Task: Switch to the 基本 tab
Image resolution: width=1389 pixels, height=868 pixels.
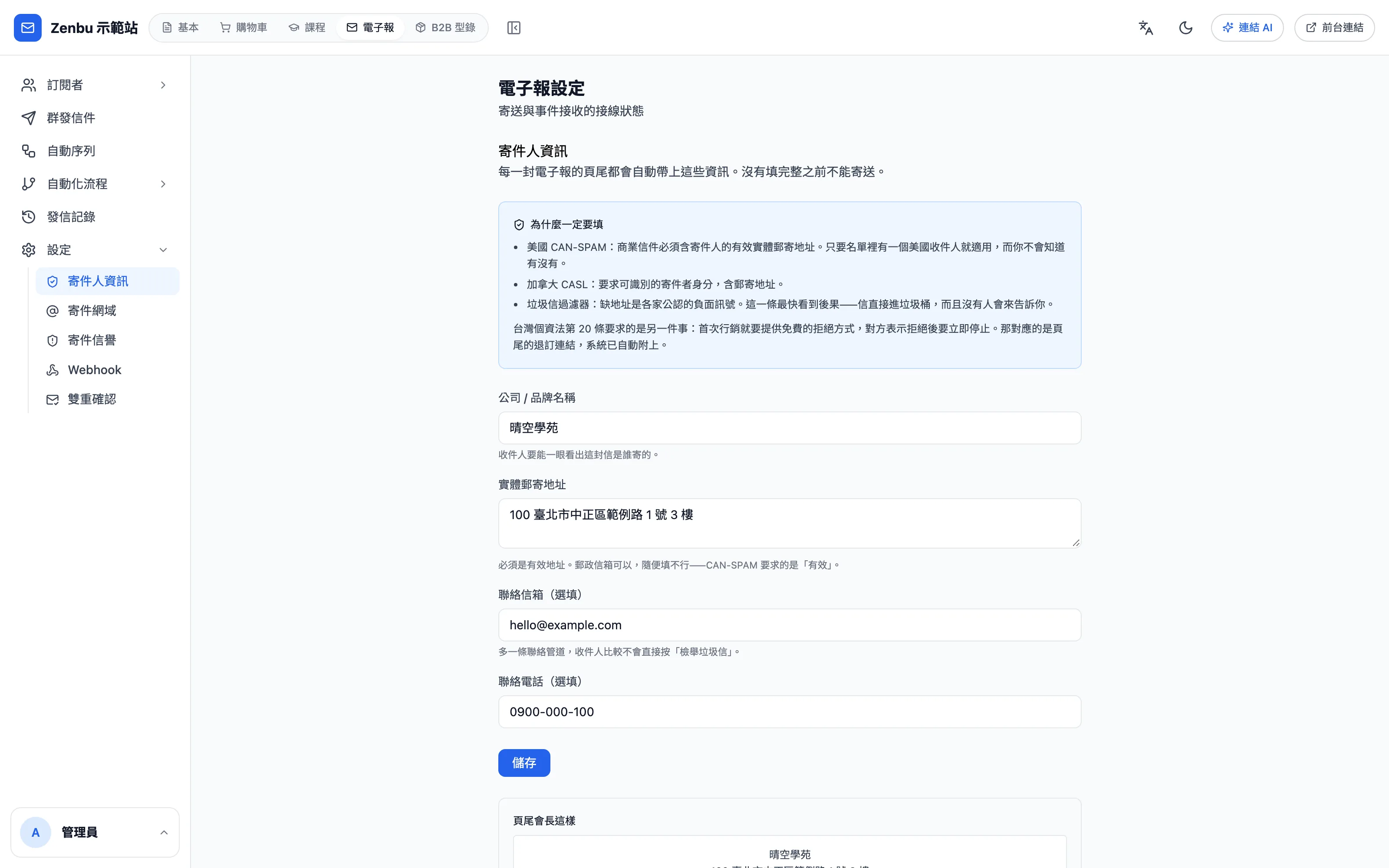Action: tap(180, 27)
